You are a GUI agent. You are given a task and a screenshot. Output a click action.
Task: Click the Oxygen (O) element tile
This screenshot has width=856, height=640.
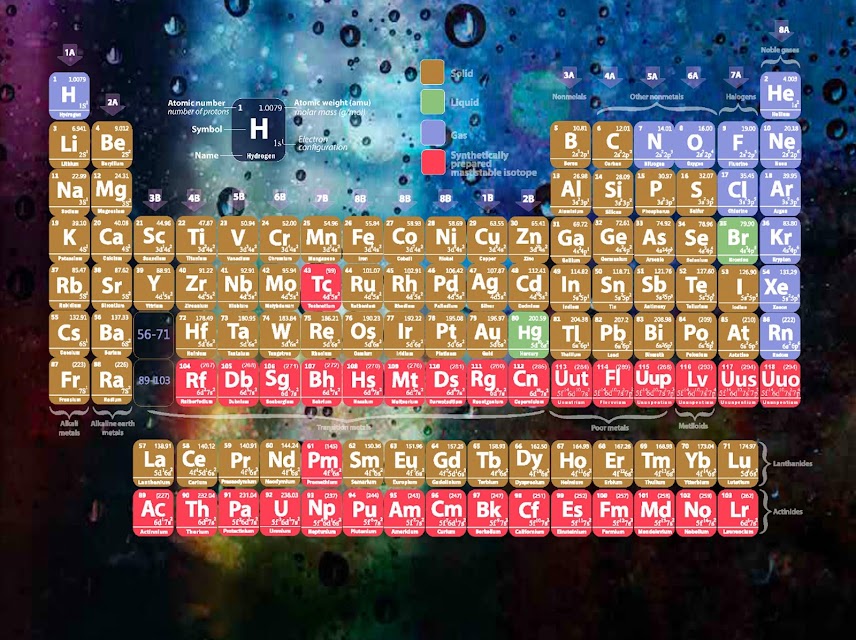696,145
